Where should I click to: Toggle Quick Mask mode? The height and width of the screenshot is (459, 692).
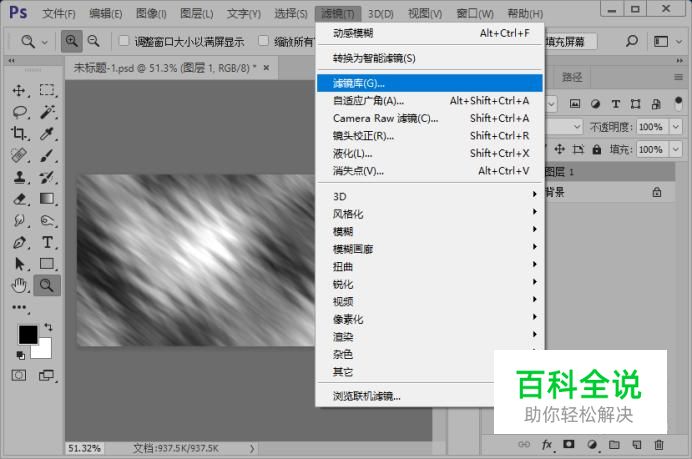(x=19, y=375)
